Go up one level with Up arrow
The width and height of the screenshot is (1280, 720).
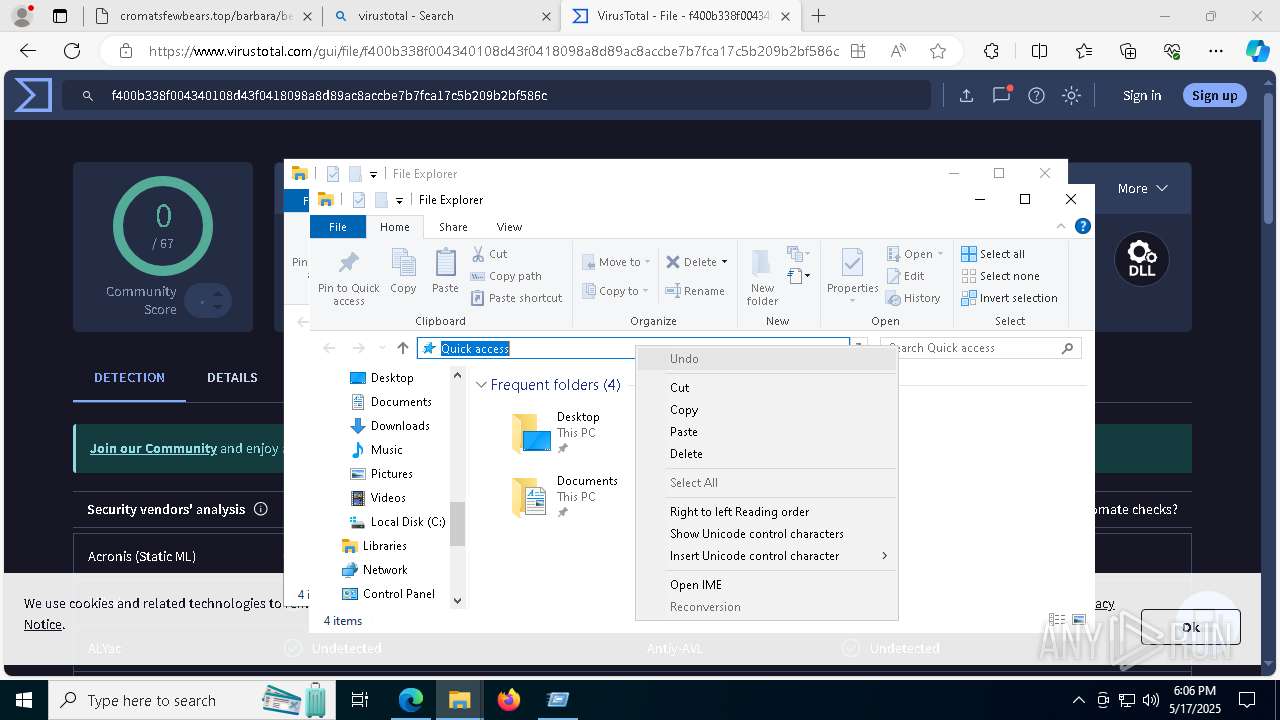pyautogui.click(x=403, y=348)
